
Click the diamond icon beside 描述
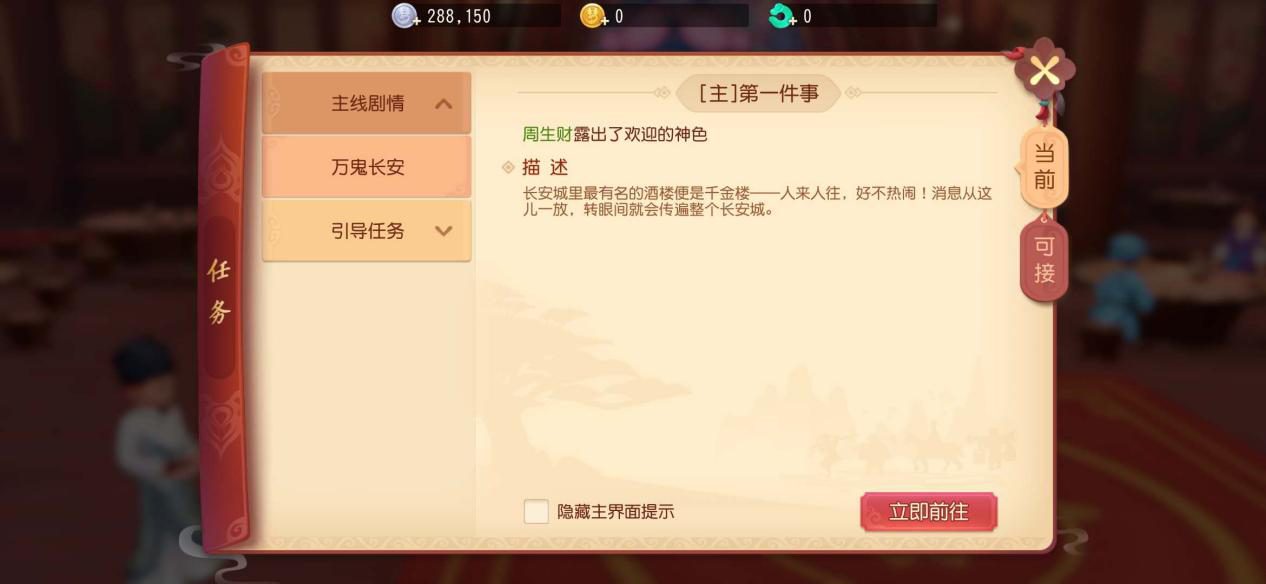[509, 167]
